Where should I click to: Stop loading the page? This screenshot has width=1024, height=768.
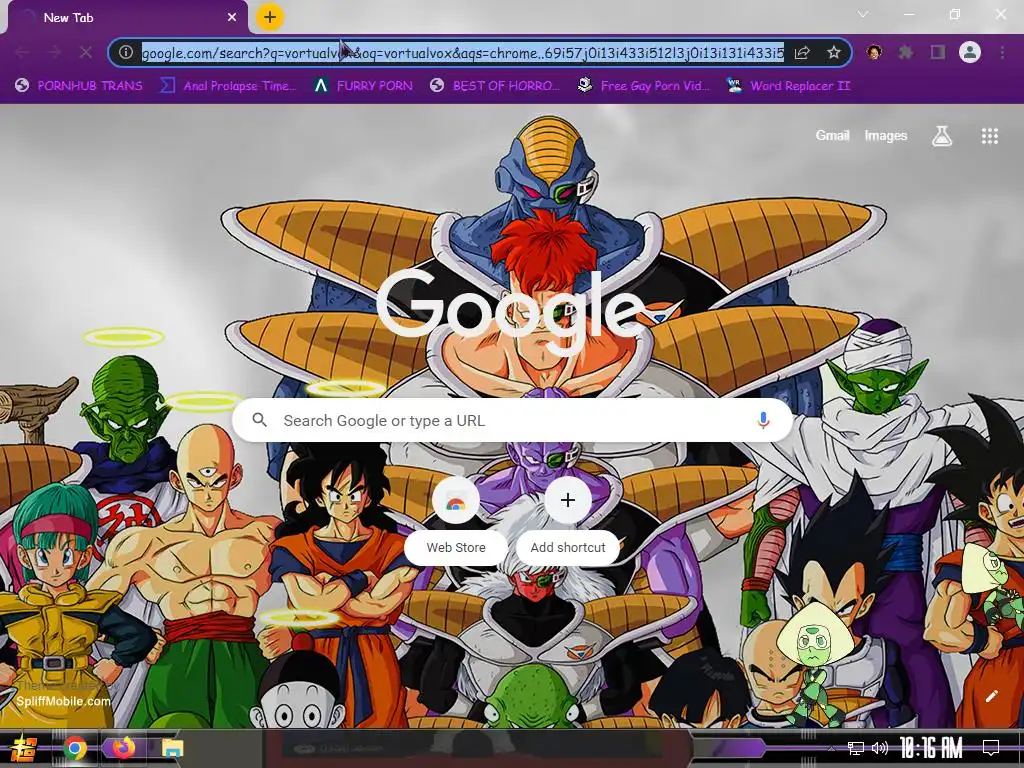tap(86, 52)
